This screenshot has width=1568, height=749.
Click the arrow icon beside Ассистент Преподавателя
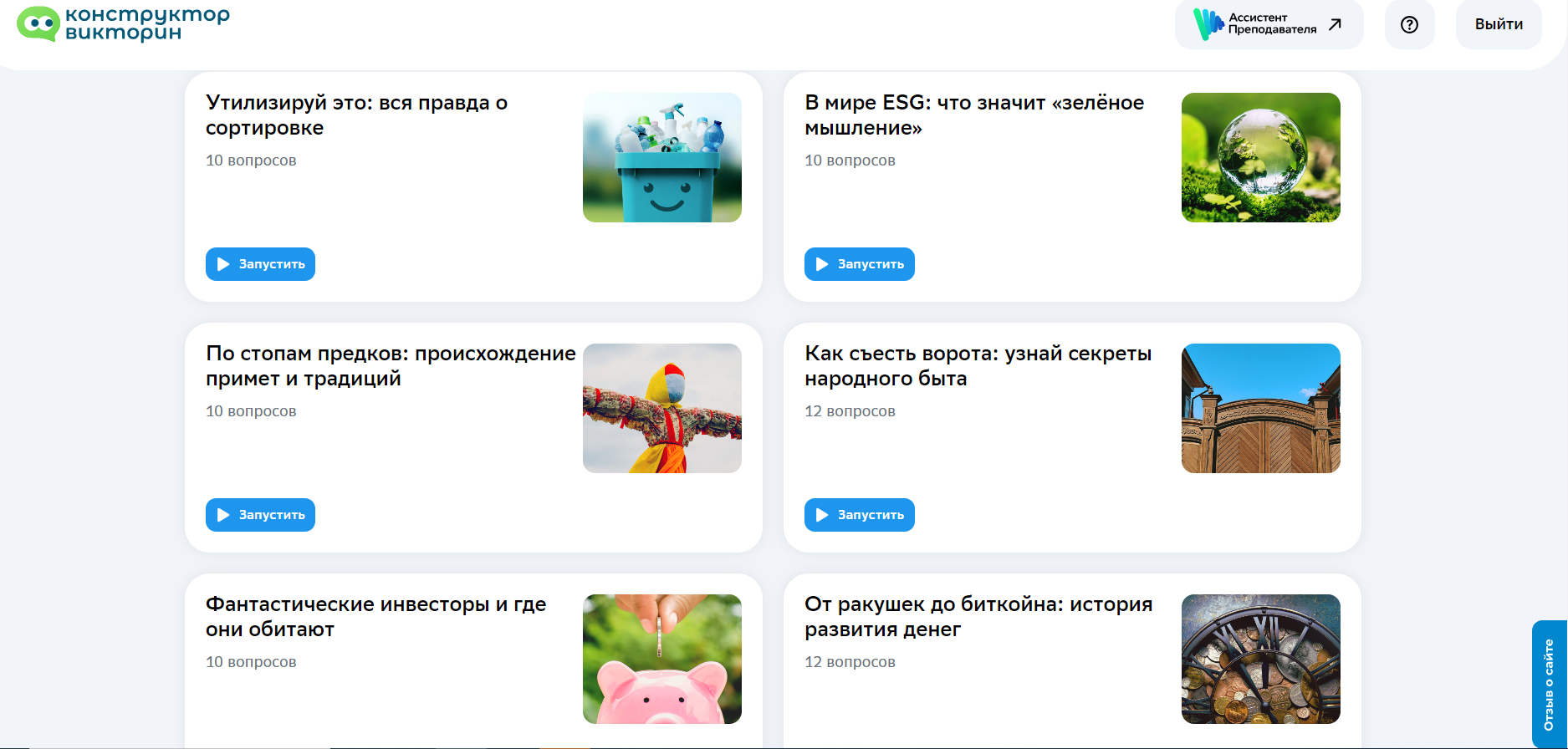click(1335, 24)
